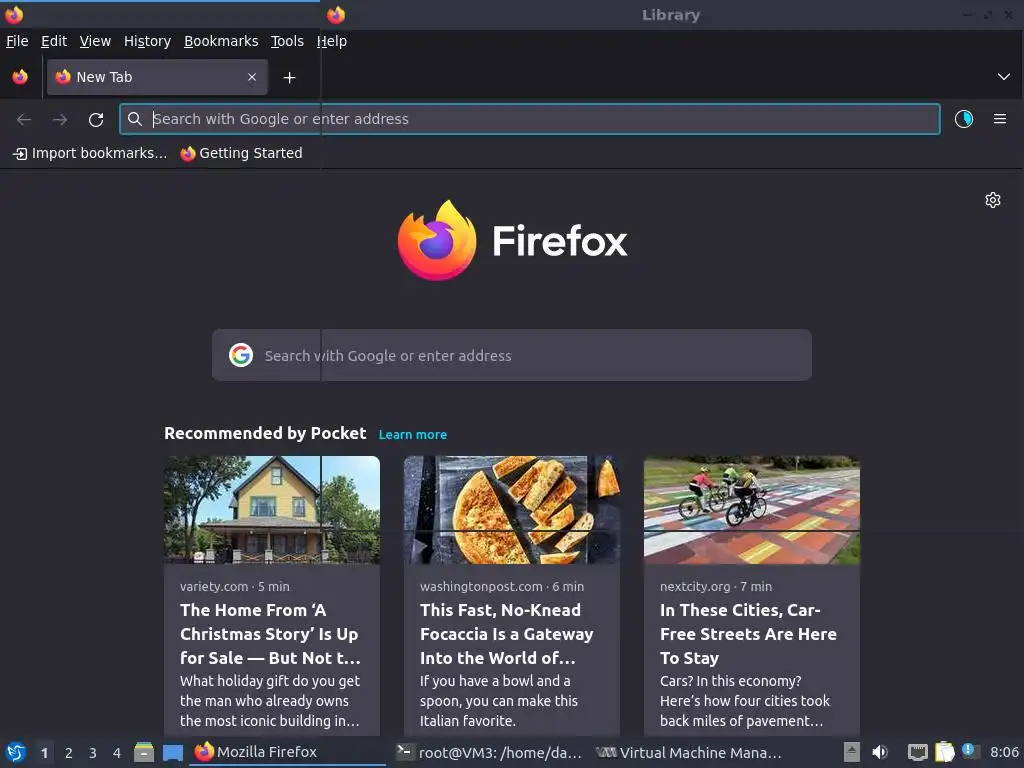The height and width of the screenshot is (768, 1024).
Task: Open the File menu
Action: 17,41
